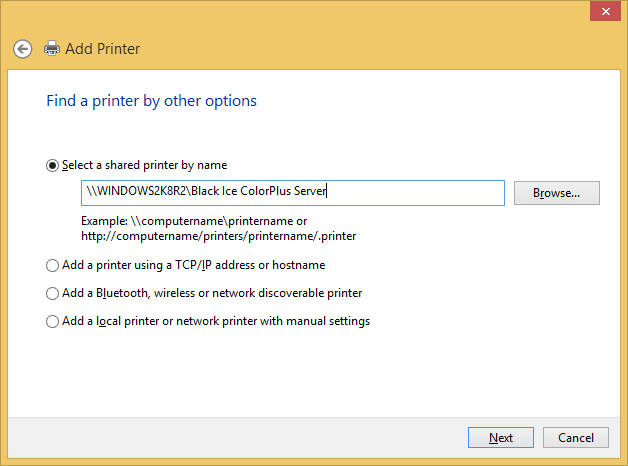This screenshot has width=628, height=466.
Task: Click the 'Add a local printer' option label
Action: (x=216, y=321)
